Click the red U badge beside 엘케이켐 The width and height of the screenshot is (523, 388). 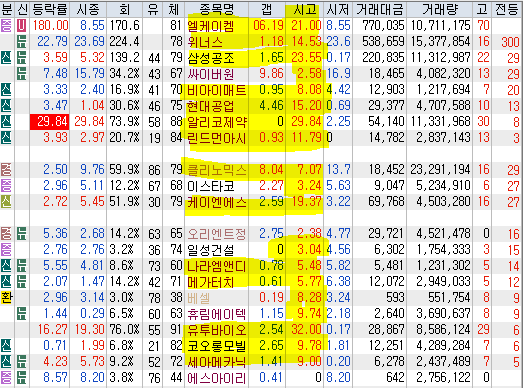coord(22,26)
